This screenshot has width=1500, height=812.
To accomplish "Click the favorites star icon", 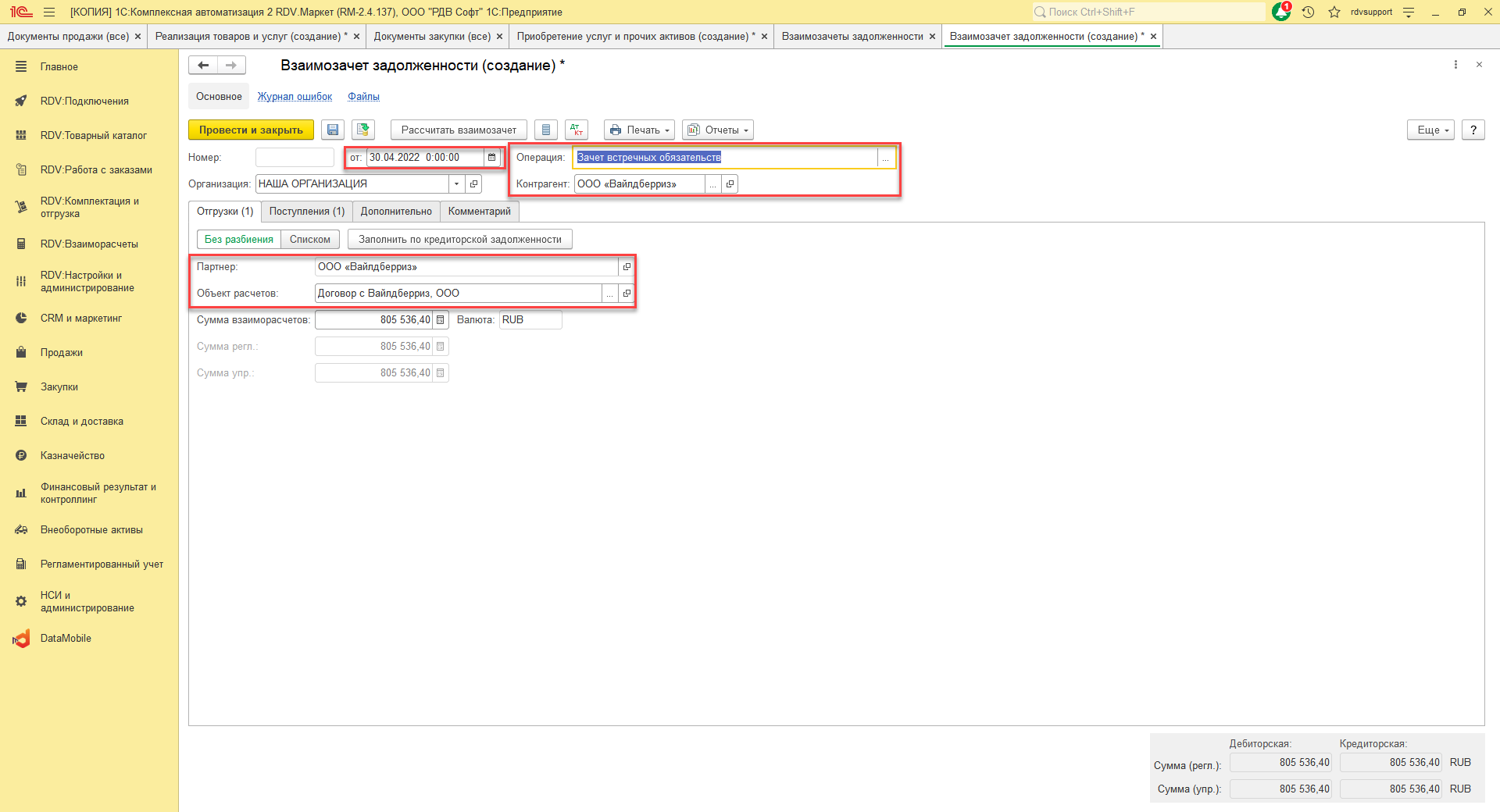I will click(1334, 12).
